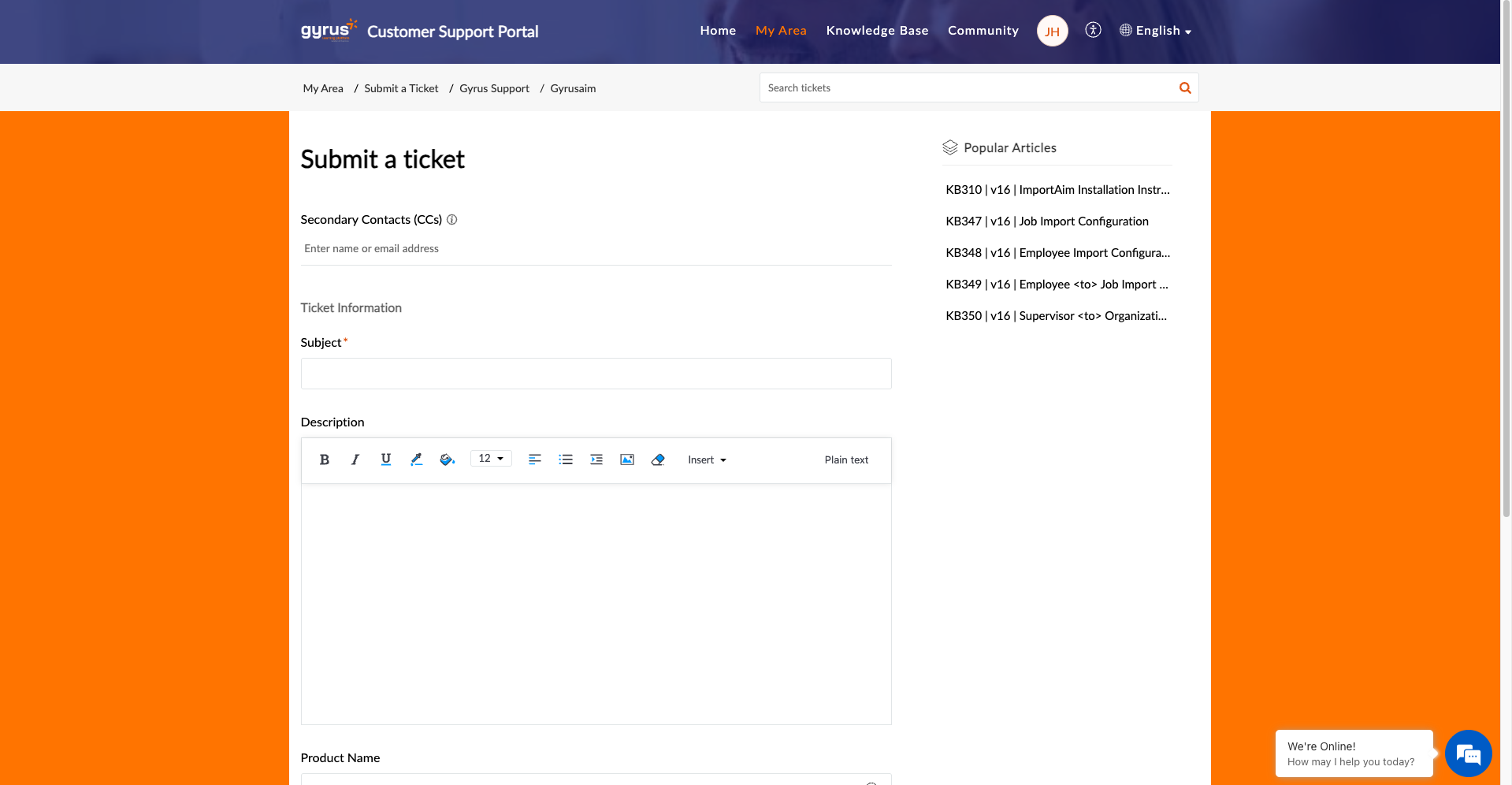Image resolution: width=1512 pixels, height=785 pixels.
Task: Open the background fill color tool
Action: [447, 459]
